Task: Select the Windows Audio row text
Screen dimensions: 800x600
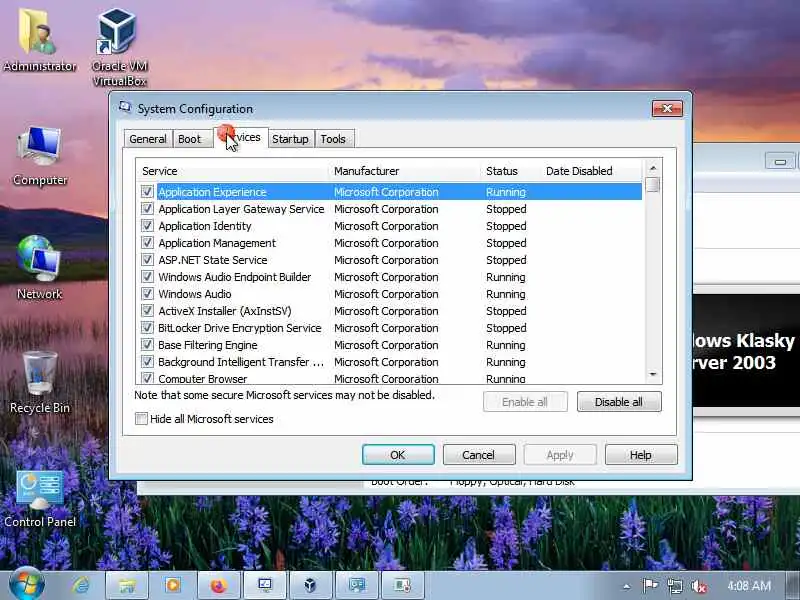Action: coord(195,294)
